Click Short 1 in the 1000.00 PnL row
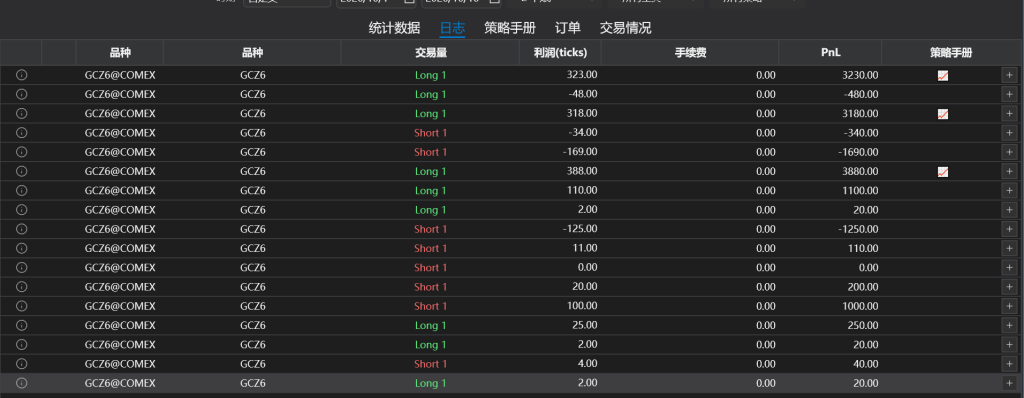This screenshot has height=398, width=1024. [430, 306]
